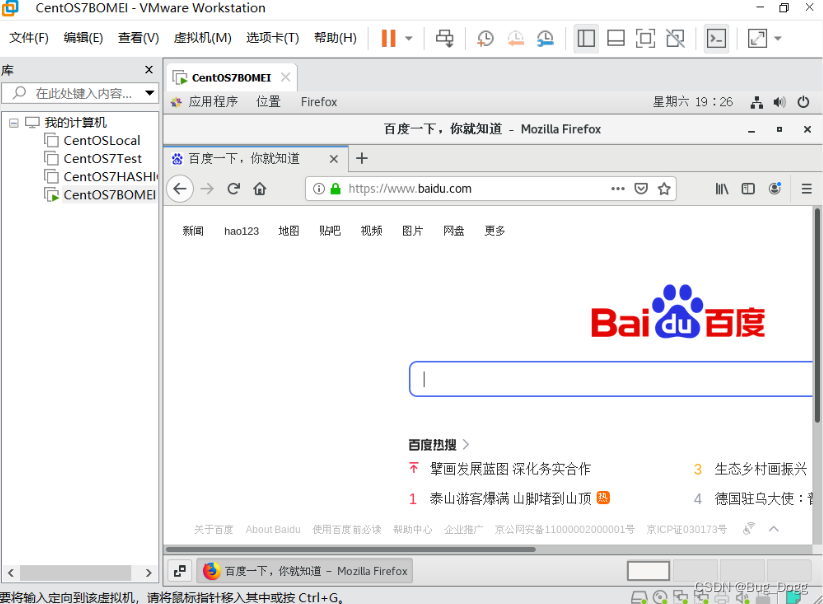Open the hao123 link
823x604 pixels.
point(241,231)
